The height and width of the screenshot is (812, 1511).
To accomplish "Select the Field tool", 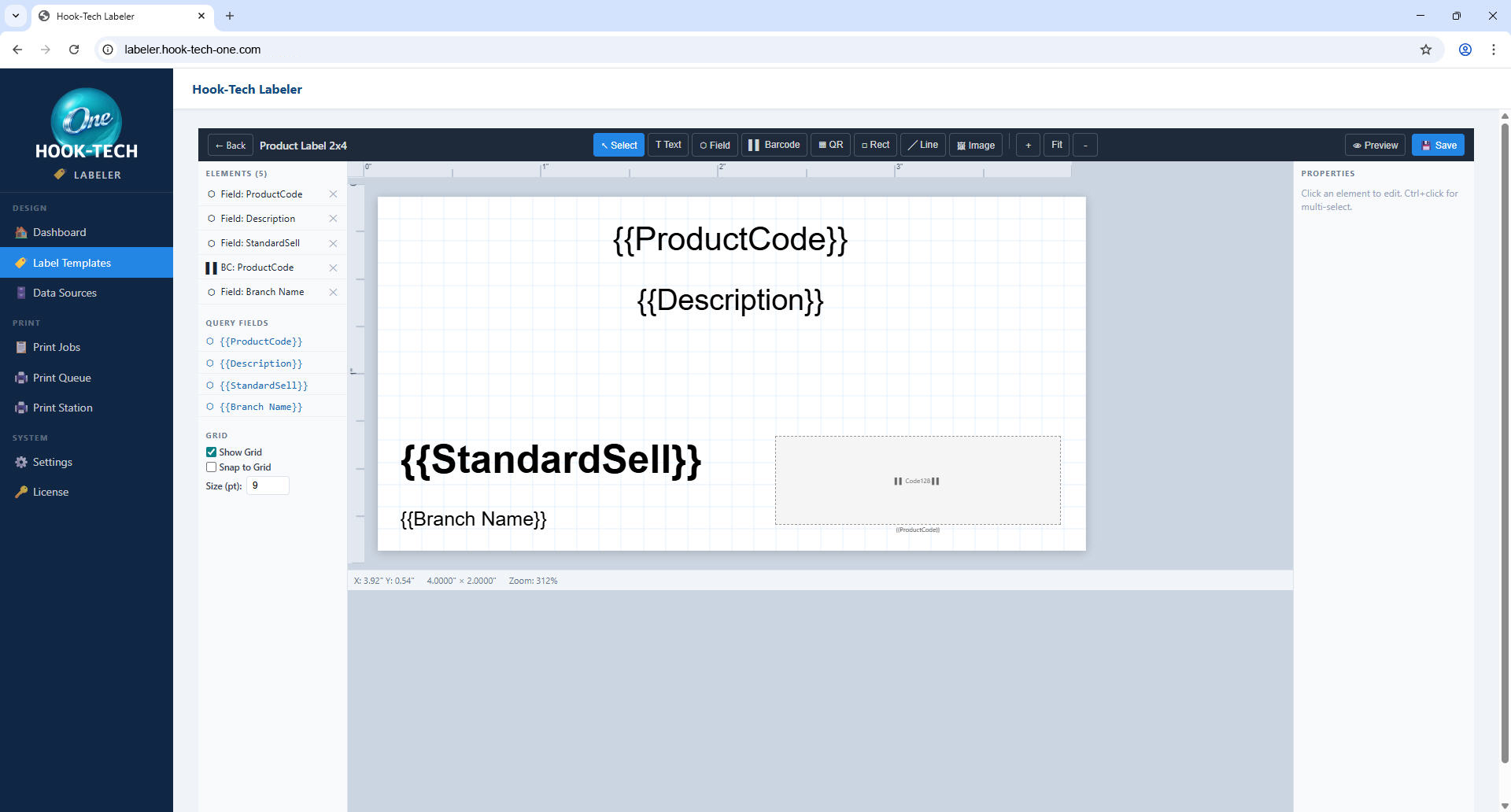I will coord(714,145).
